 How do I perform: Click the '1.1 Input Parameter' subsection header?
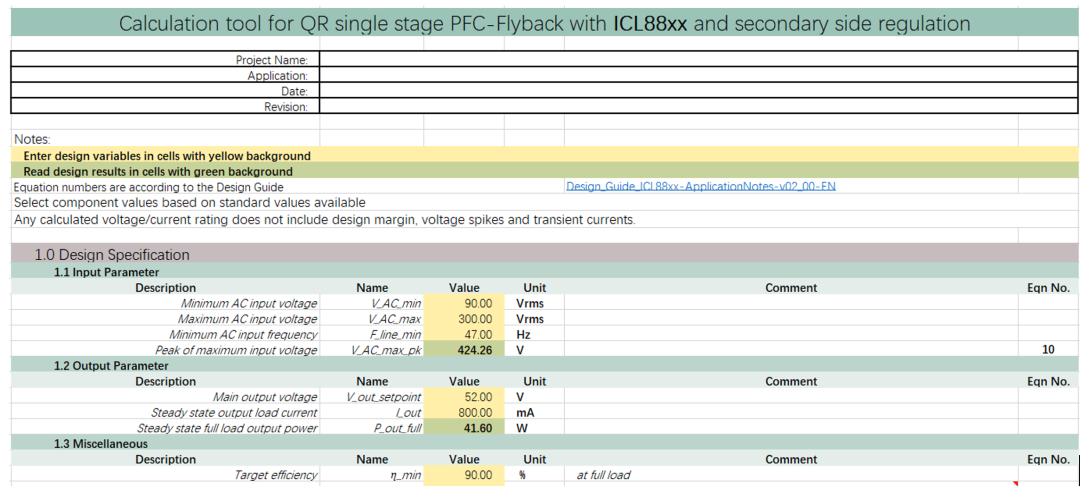tap(106, 272)
